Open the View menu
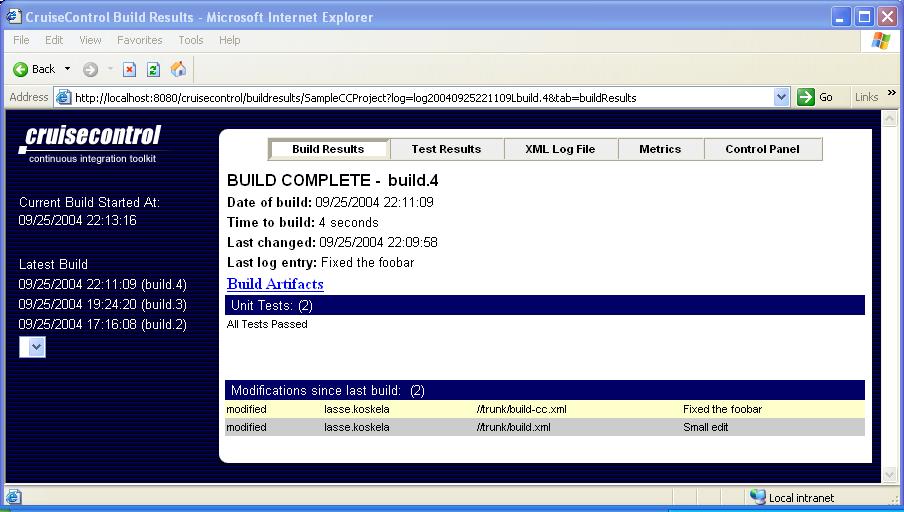The height and width of the screenshot is (512, 904). (x=91, y=40)
